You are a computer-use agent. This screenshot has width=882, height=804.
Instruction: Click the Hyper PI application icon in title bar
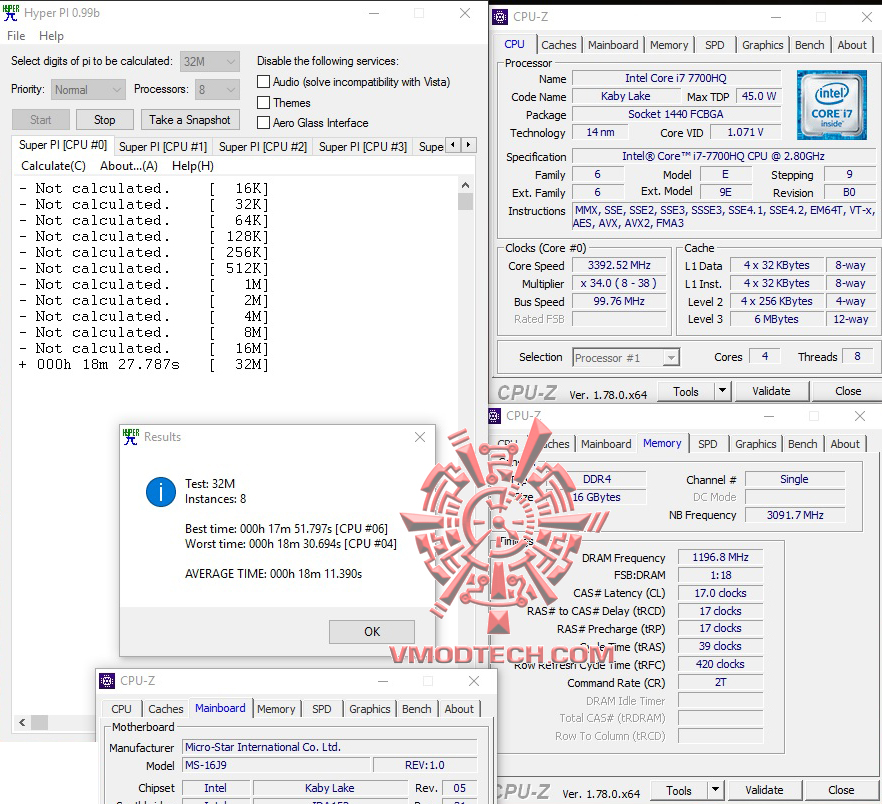[11, 13]
